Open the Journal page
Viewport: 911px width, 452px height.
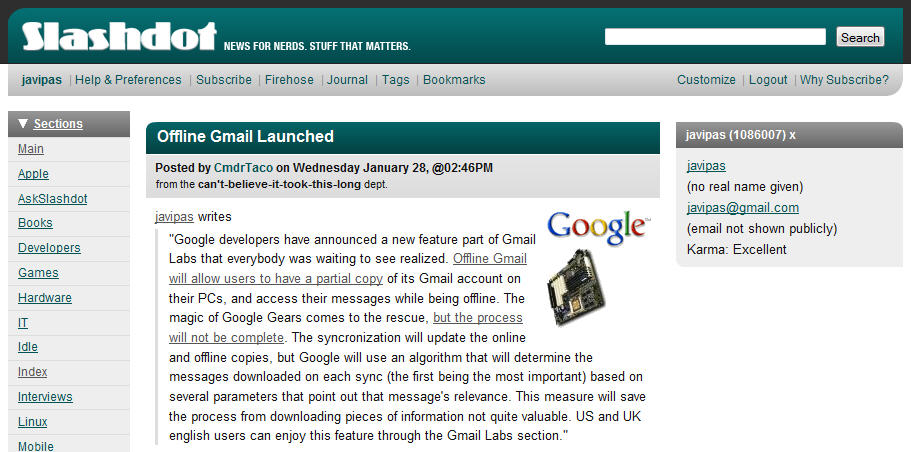coord(347,80)
